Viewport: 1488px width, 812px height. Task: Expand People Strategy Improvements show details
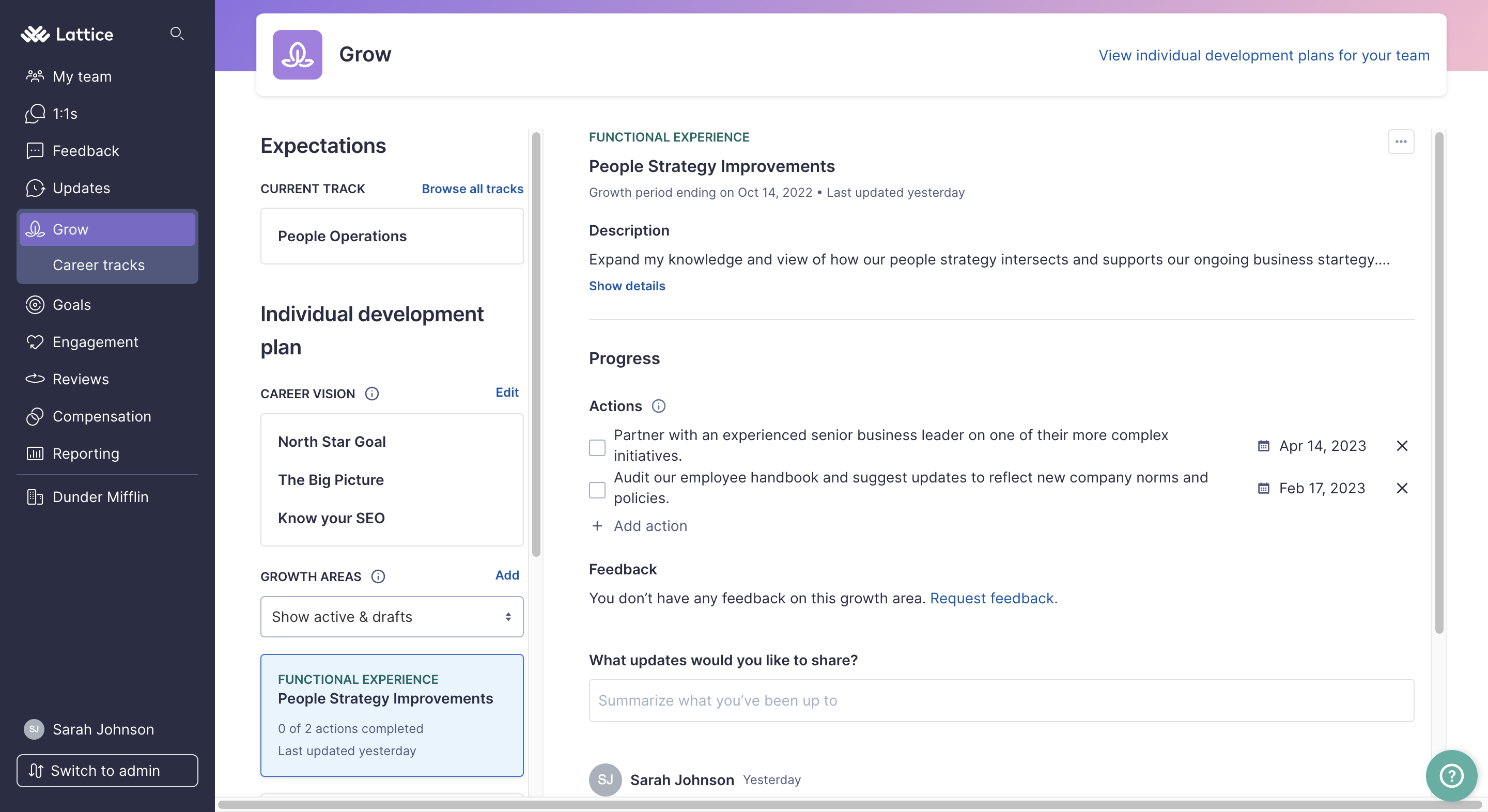click(x=627, y=285)
